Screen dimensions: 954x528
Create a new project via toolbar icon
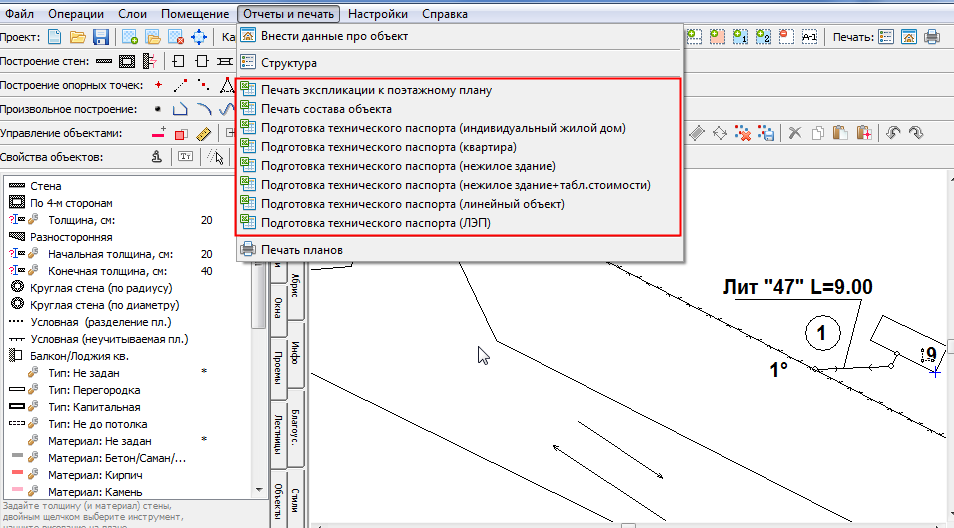coord(55,37)
